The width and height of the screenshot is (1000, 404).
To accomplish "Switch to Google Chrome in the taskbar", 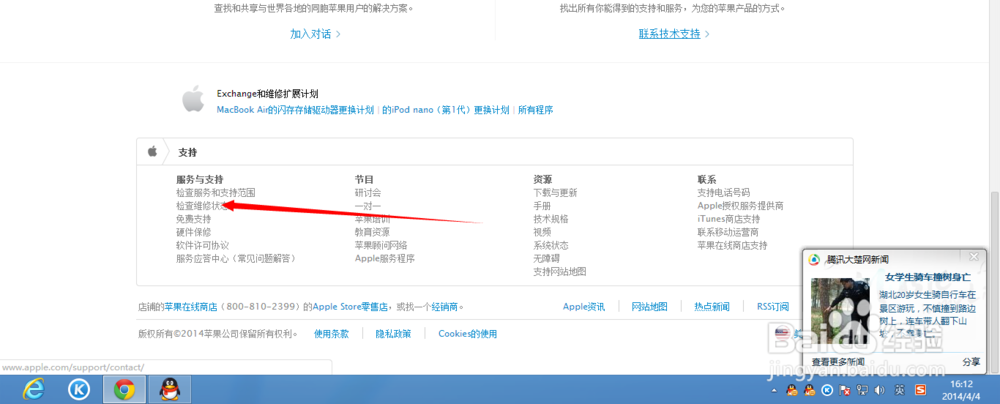I will (124, 389).
